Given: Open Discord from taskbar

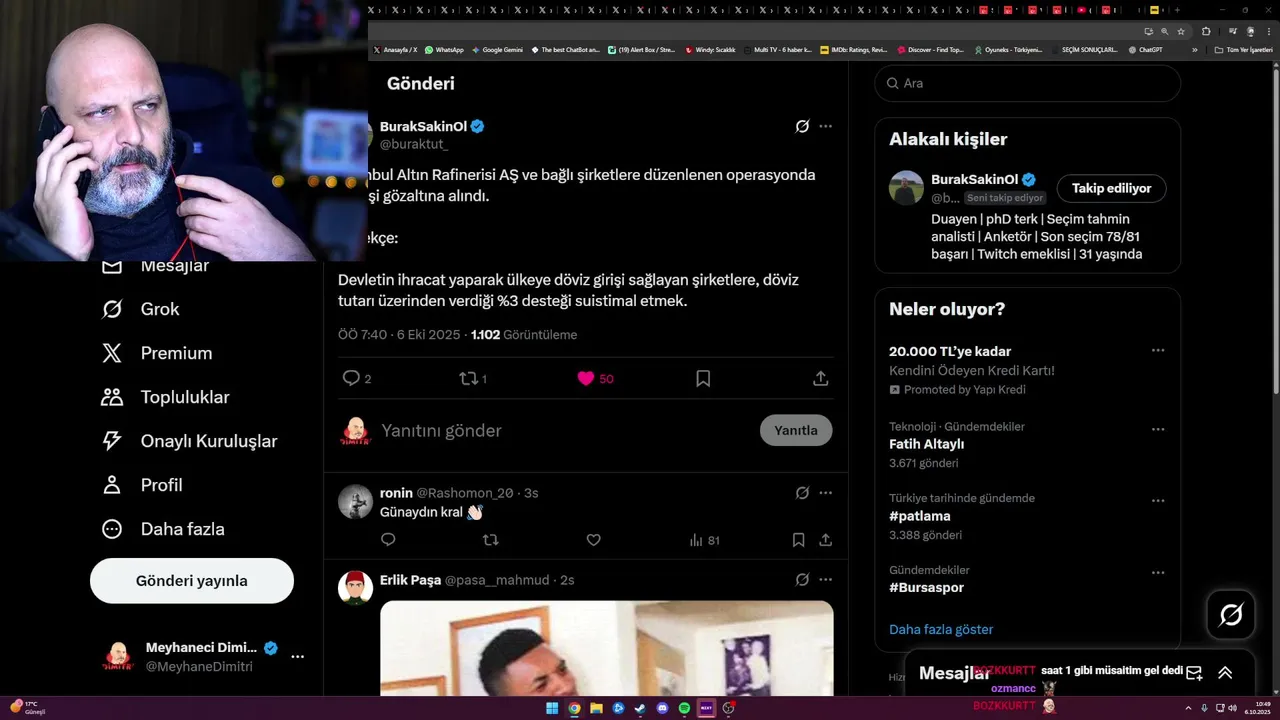Looking at the screenshot, I should (x=662, y=708).
